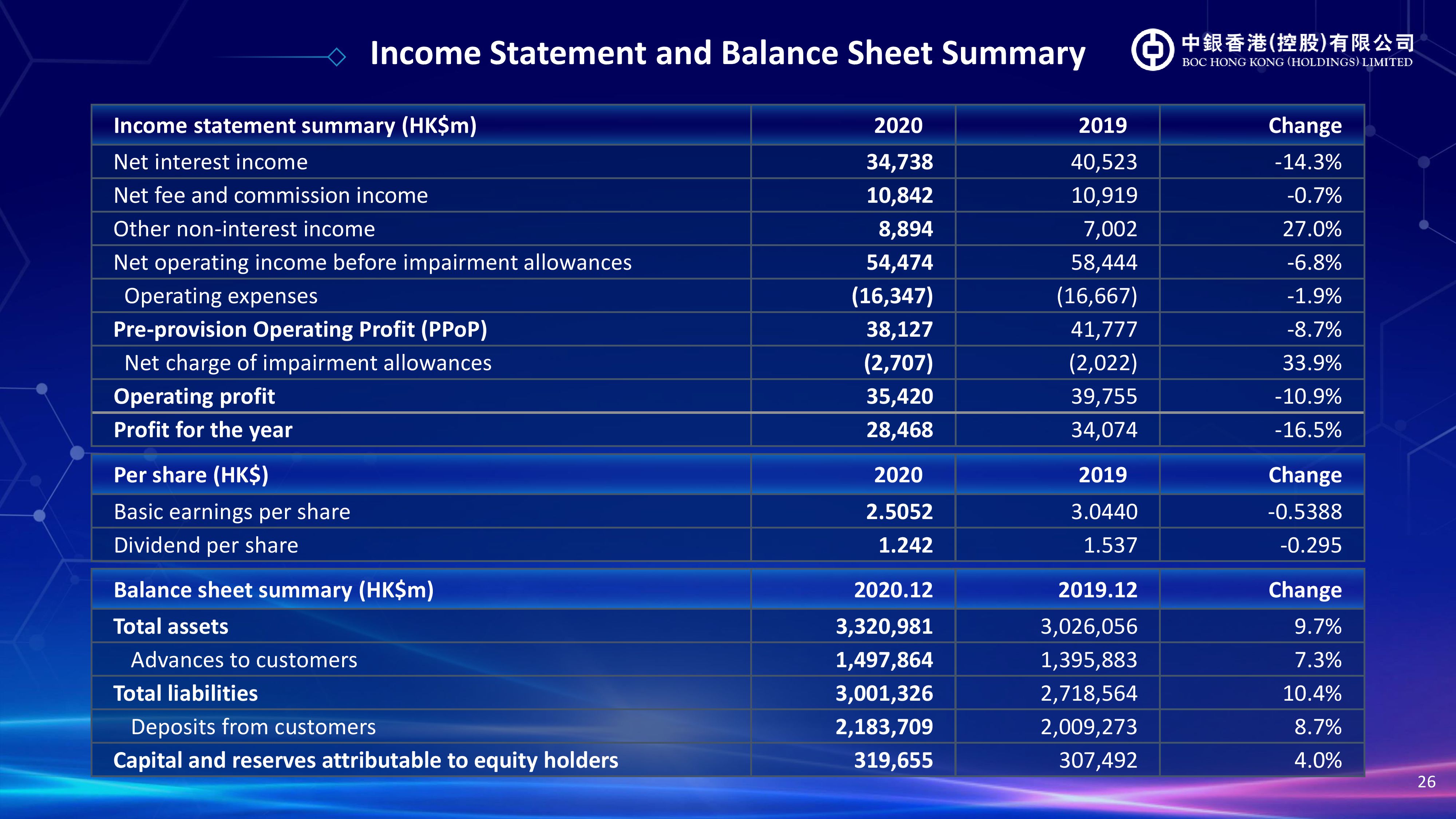1456x819 pixels.
Task: Click the 58,444 value
Action: point(1104,262)
